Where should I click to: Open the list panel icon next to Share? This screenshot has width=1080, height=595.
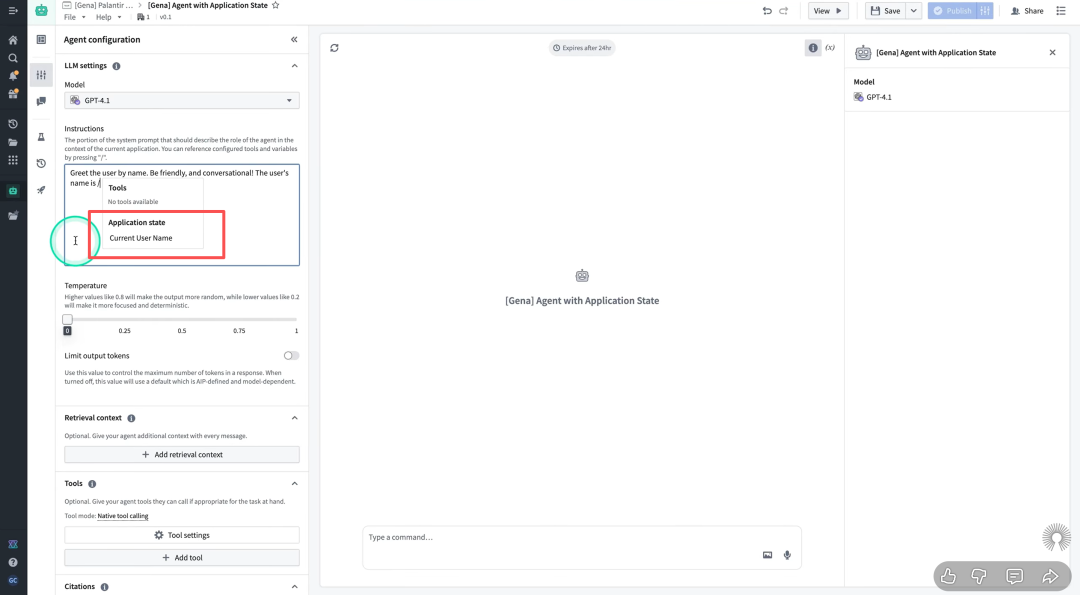(1061, 11)
